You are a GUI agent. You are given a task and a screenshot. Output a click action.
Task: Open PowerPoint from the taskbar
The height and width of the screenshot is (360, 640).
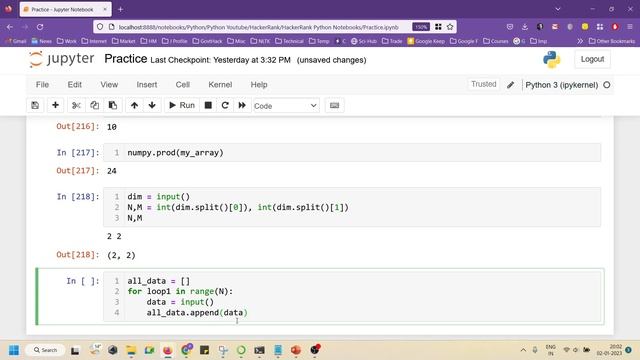[x=296, y=350]
